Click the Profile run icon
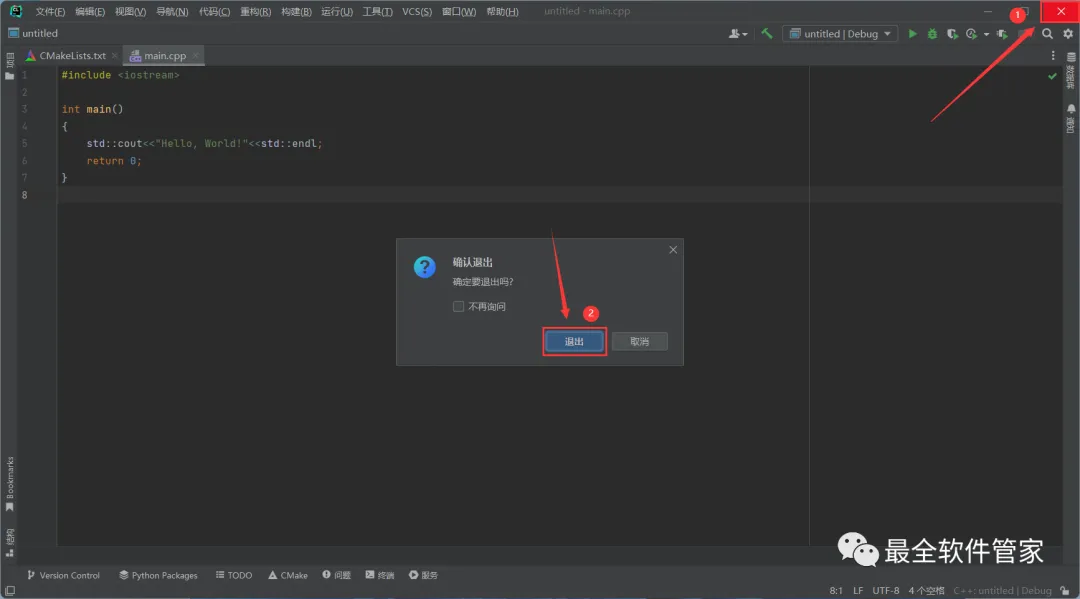This screenshot has width=1080, height=599. (972, 34)
